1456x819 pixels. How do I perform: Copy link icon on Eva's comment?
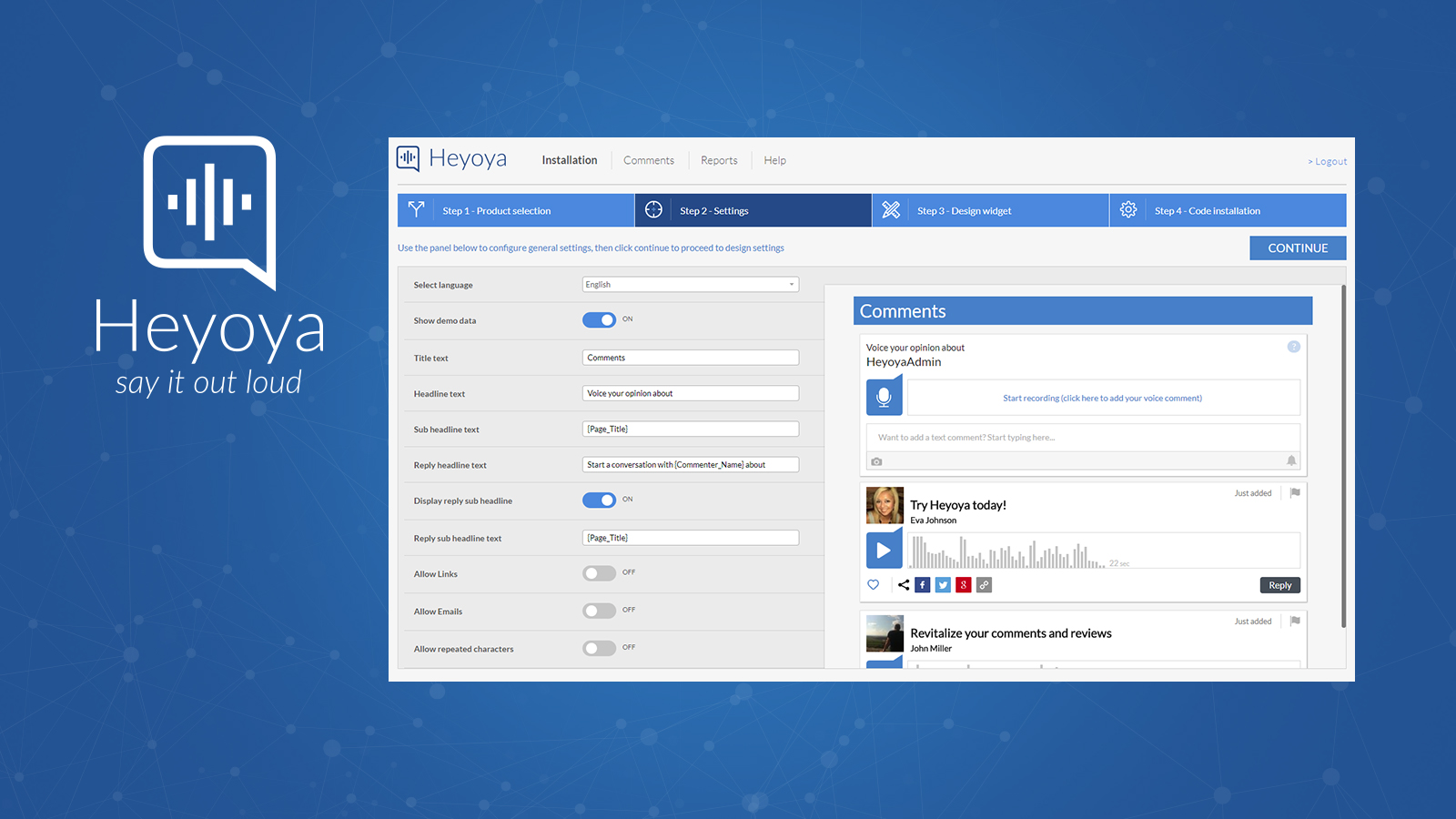coord(984,585)
